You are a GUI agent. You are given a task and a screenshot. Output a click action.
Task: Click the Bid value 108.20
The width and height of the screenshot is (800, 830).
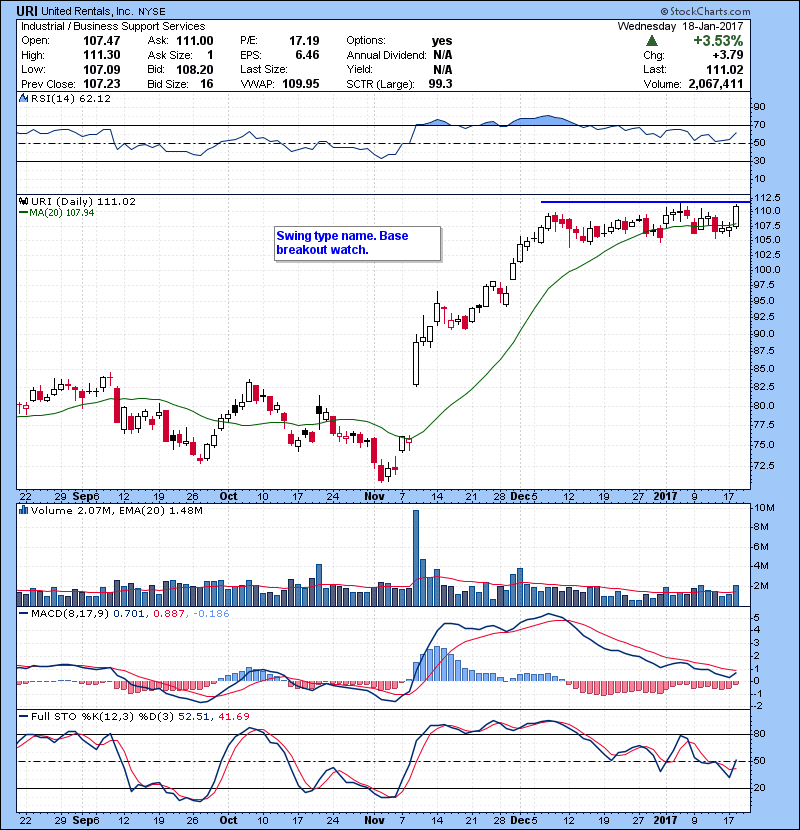click(195, 69)
